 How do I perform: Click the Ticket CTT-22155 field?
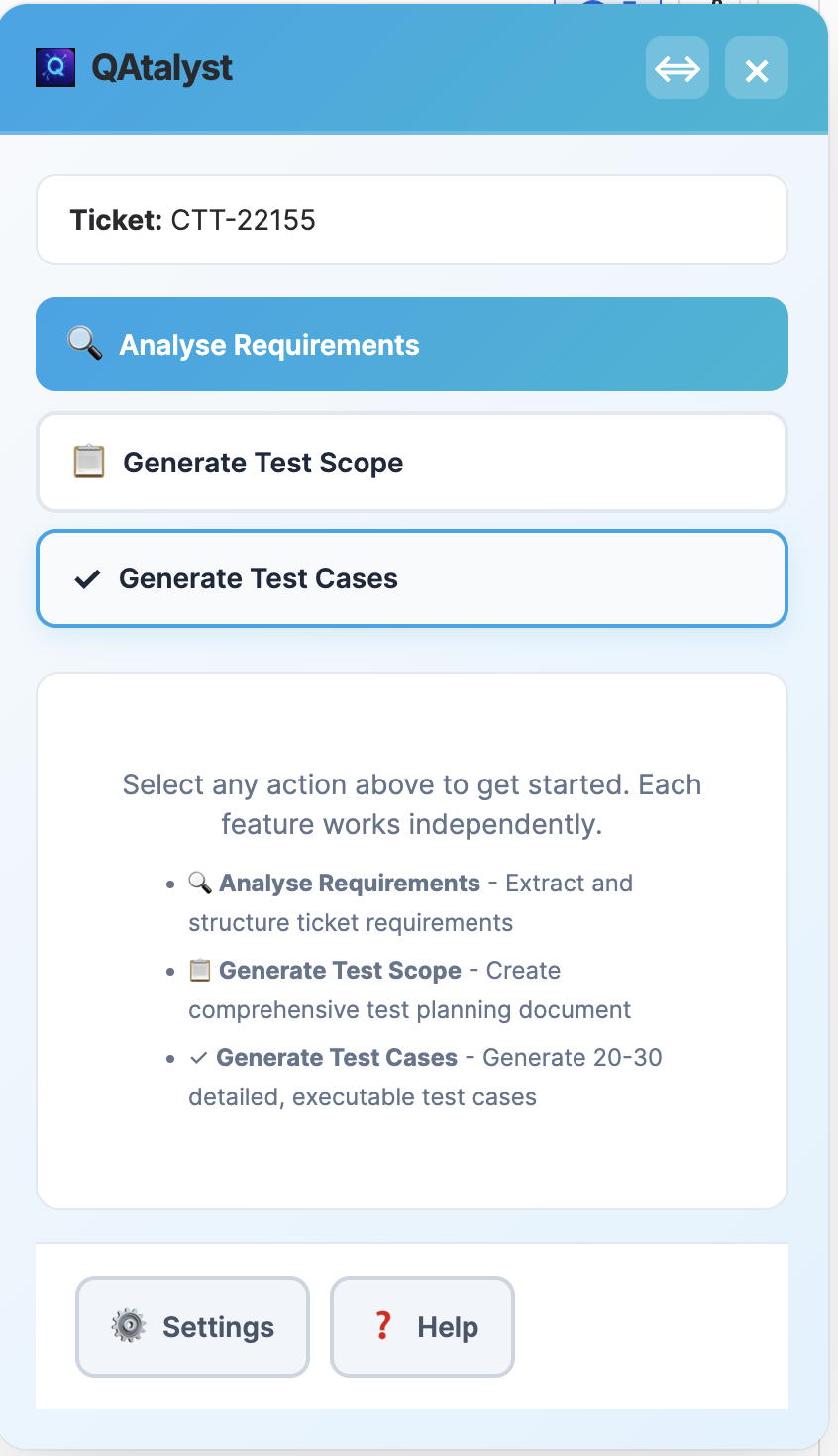click(x=411, y=220)
